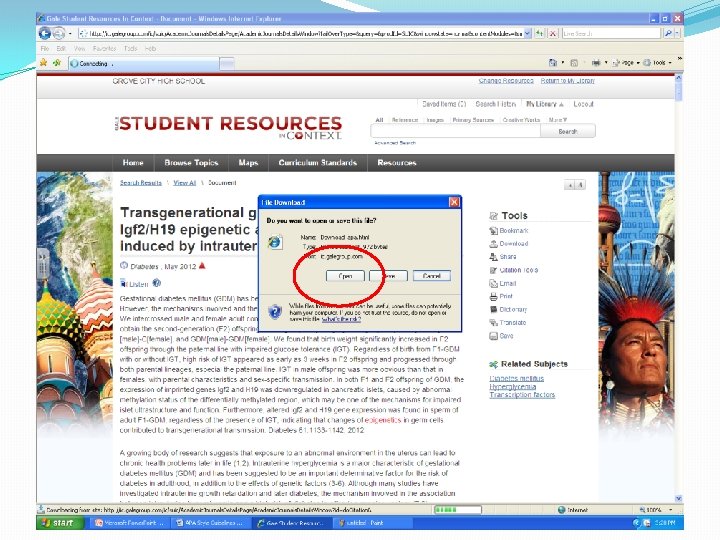
Task: Click the red Stop loading icon
Action: click(x=553, y=33)
